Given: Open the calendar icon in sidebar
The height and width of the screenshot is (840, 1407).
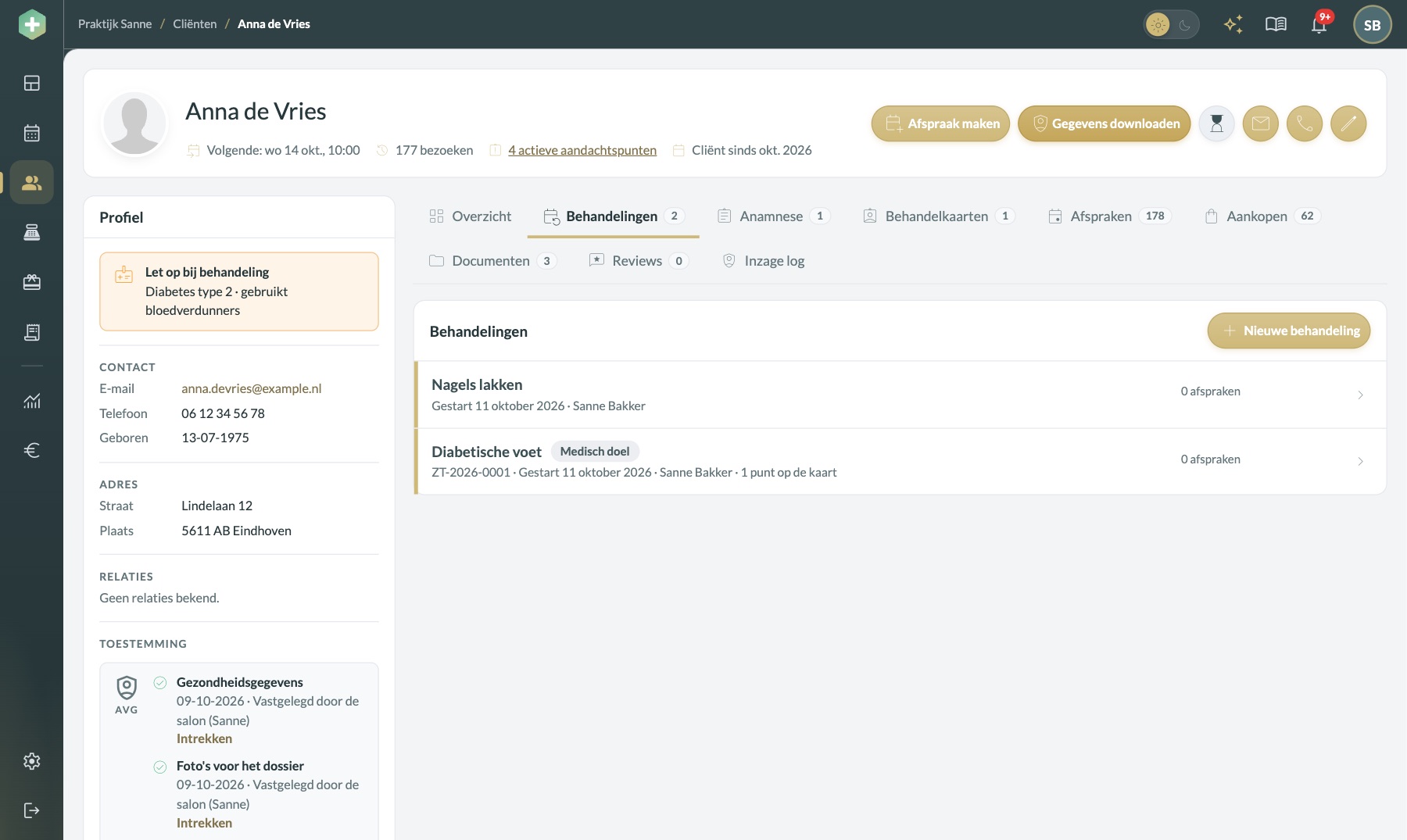Looking at the screenshot, I should (32, 133).
